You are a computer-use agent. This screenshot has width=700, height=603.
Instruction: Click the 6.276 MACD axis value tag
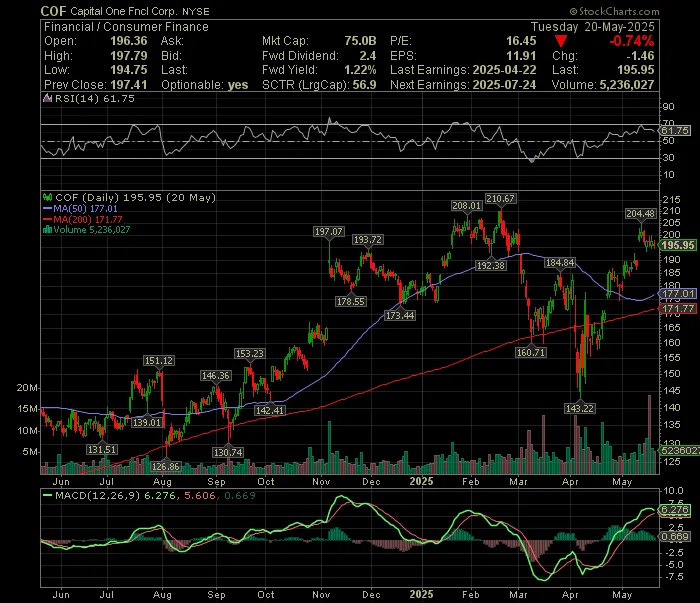(x=675, y=510)
